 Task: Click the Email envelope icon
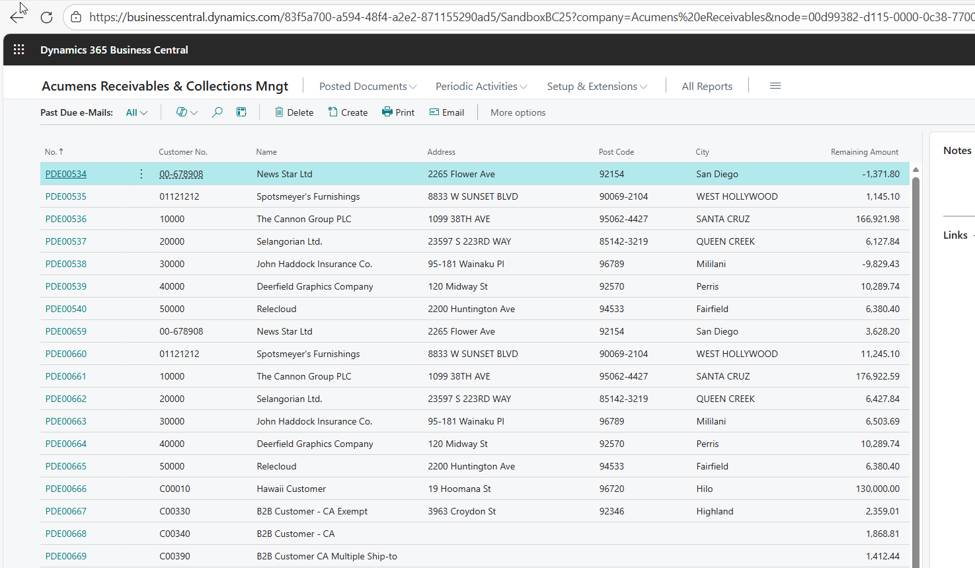click(434, 112)
